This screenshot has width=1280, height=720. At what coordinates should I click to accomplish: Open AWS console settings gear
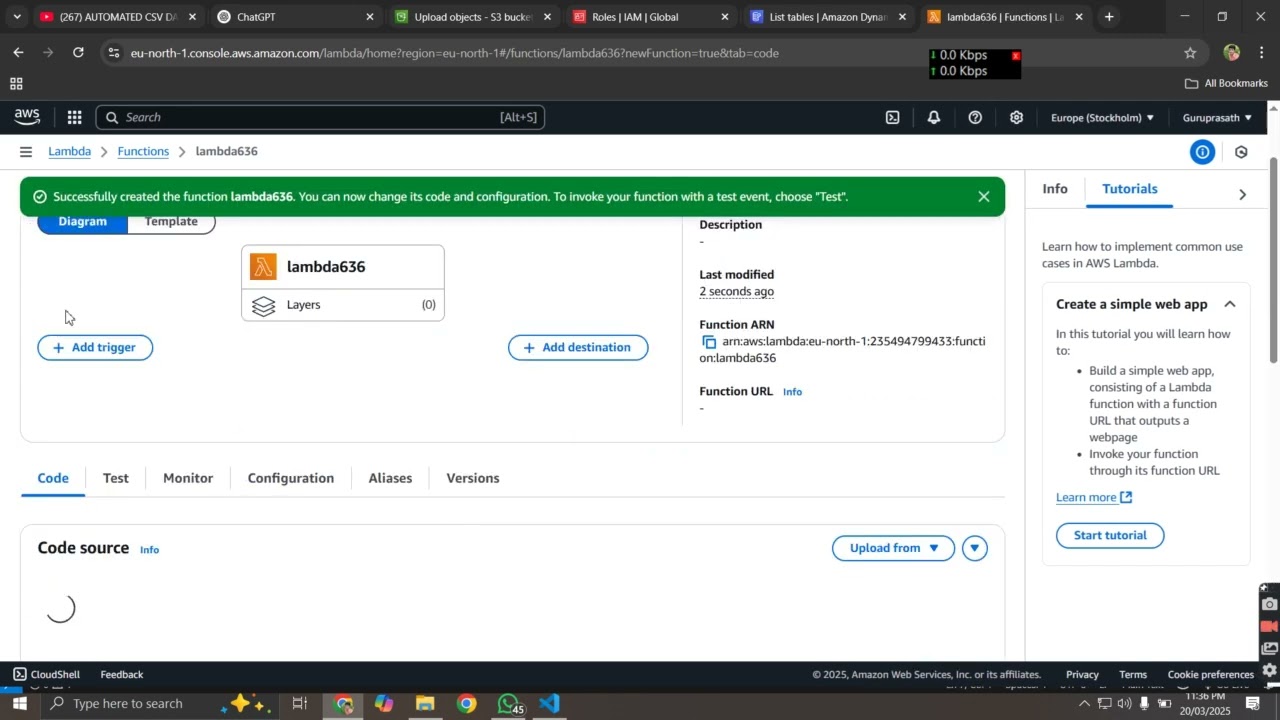(x=1016, y=117)
